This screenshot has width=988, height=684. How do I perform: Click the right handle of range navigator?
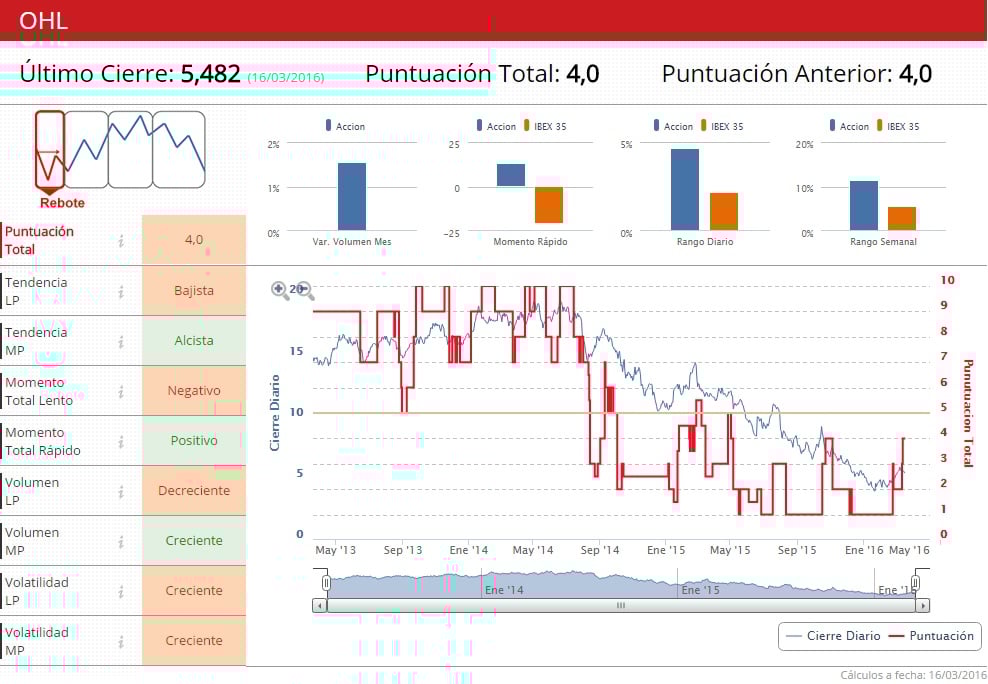click(x=916, y=583)
